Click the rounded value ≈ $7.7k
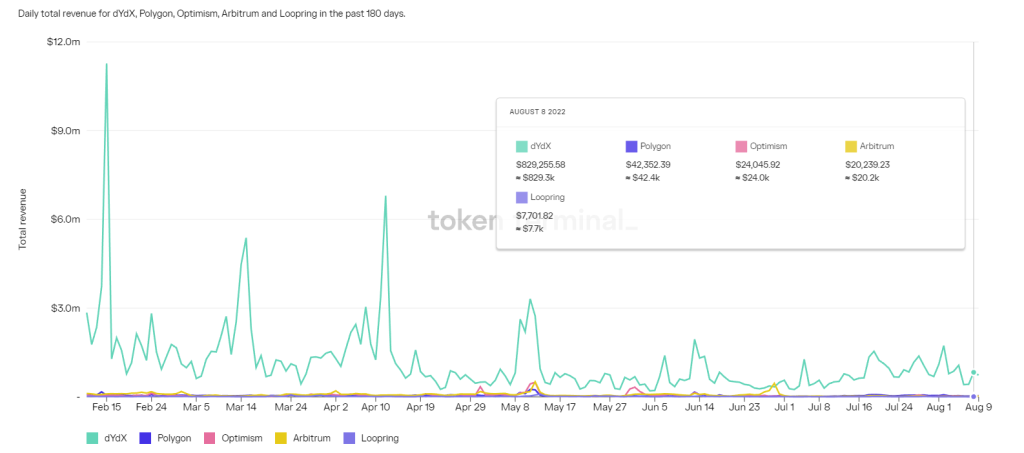This screenshot has width=1024, height=453. 530,228
